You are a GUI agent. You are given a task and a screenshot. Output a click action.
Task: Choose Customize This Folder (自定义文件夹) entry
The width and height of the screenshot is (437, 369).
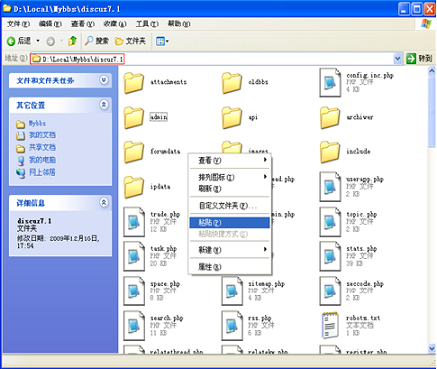click(x=230, y=206)
